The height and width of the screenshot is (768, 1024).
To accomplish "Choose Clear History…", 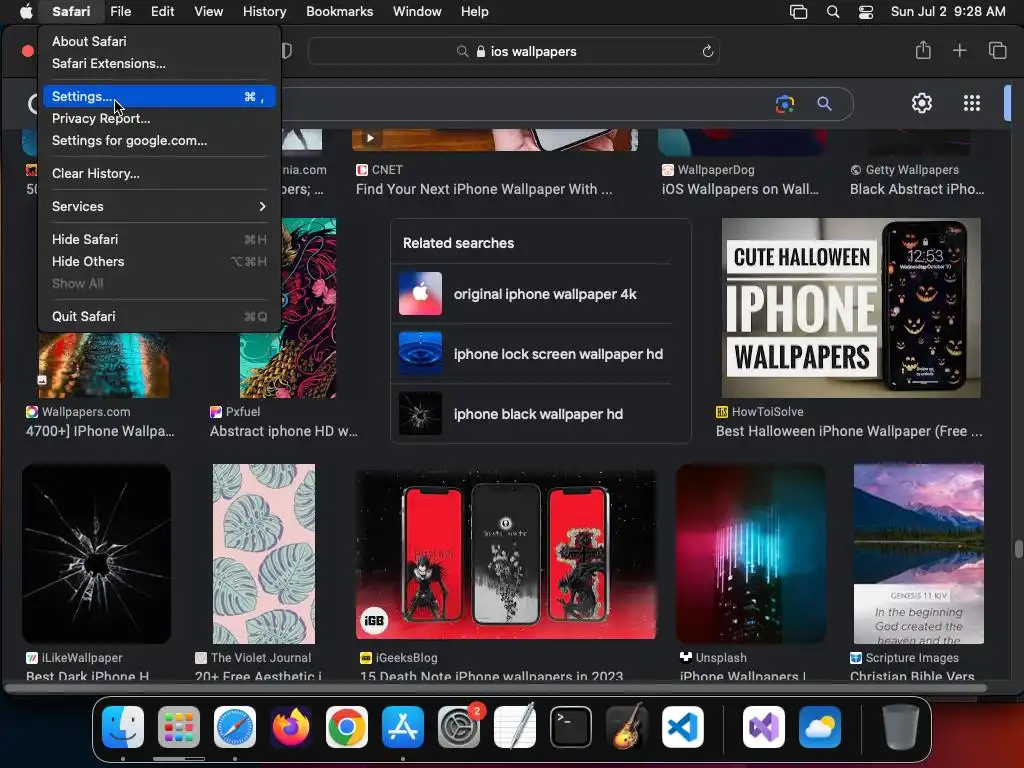I will pyautogui.click(x=159, y=174).
